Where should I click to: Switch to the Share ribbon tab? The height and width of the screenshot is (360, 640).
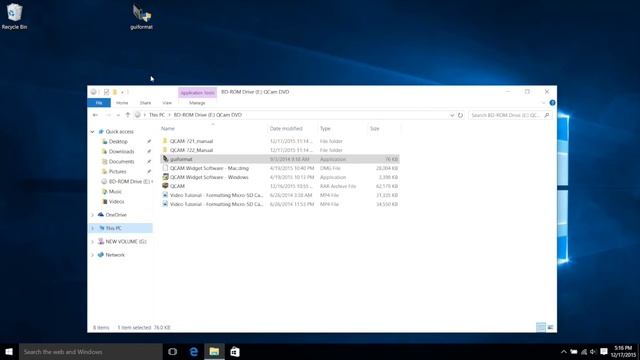click(145, 103)
